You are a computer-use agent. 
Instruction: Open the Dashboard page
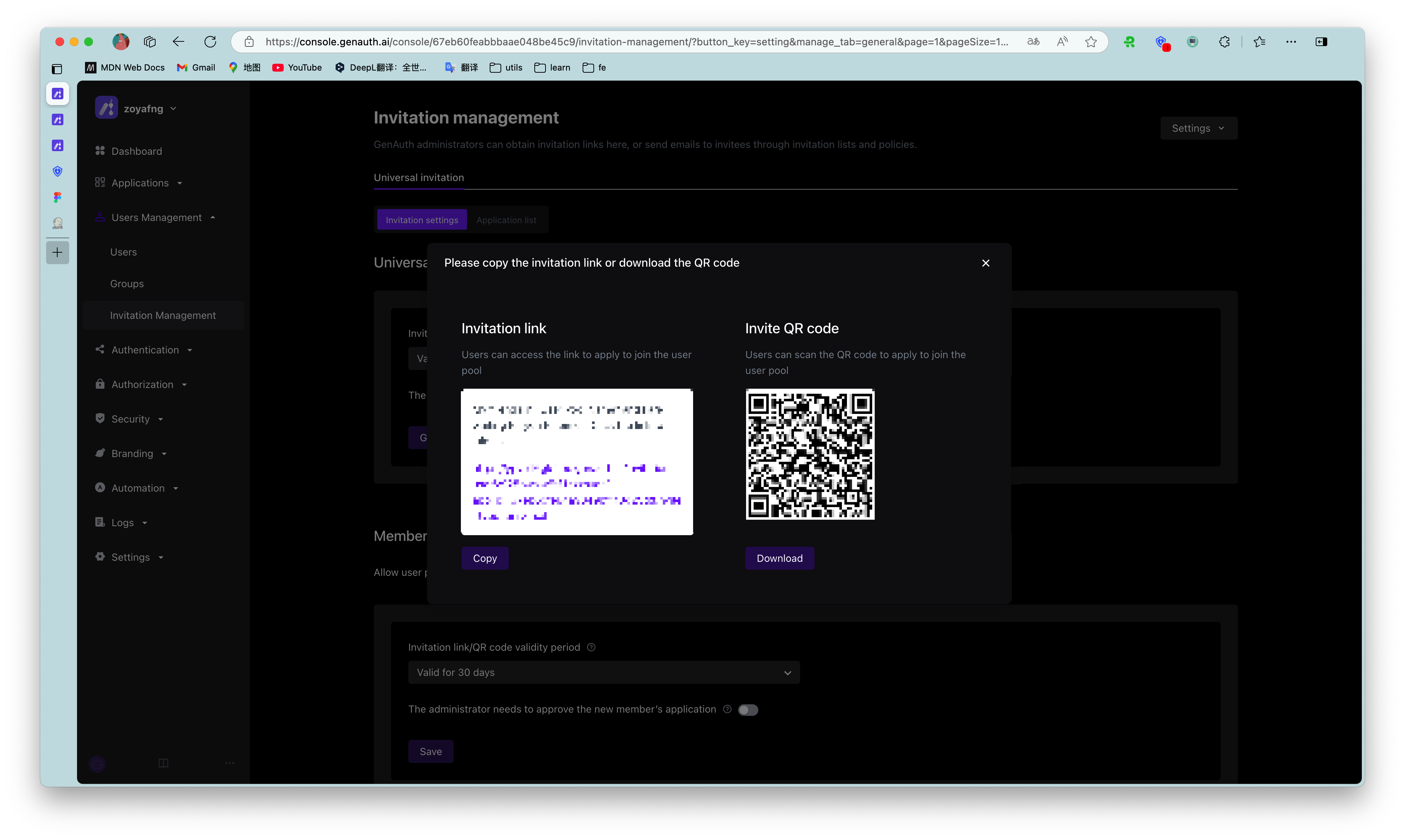coord(136,151)
